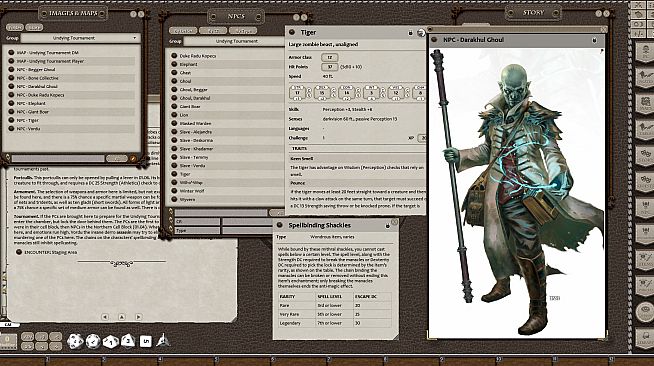Click the Tiger Constitution score box
This screenshot has height=366, width=654.
pos(347,92)
